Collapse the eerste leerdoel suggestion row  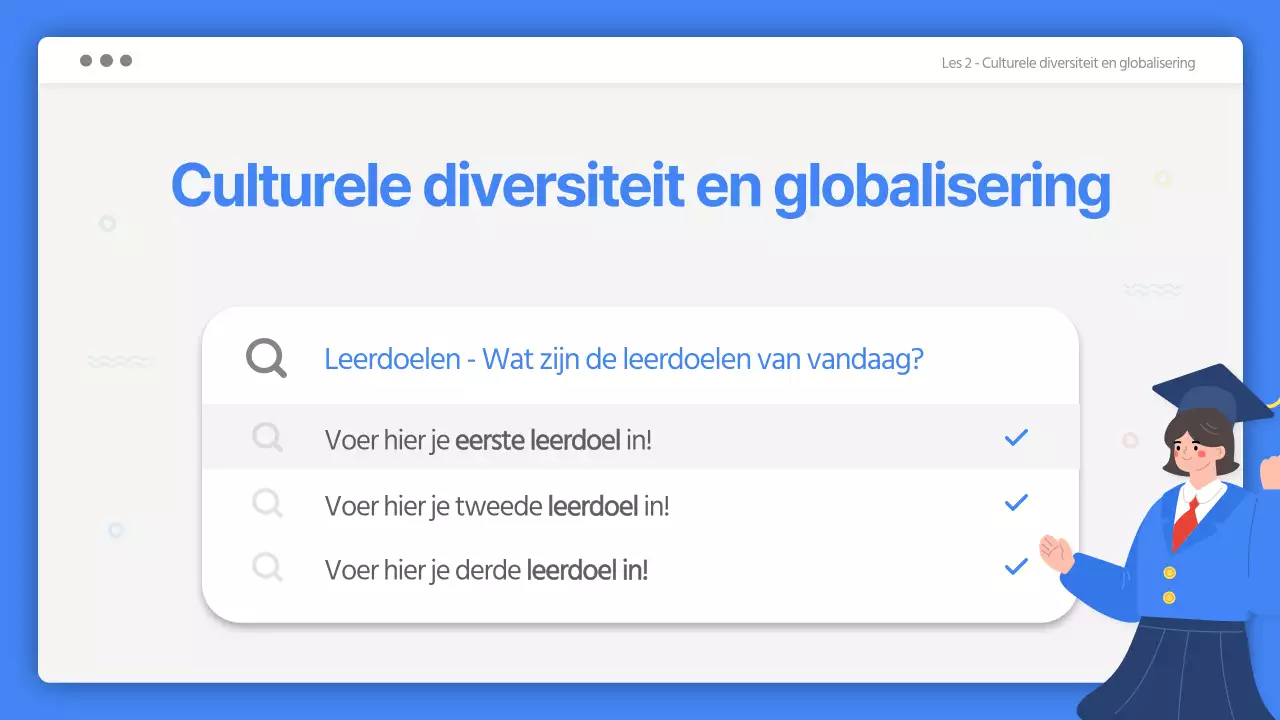(x=488, y=437)
